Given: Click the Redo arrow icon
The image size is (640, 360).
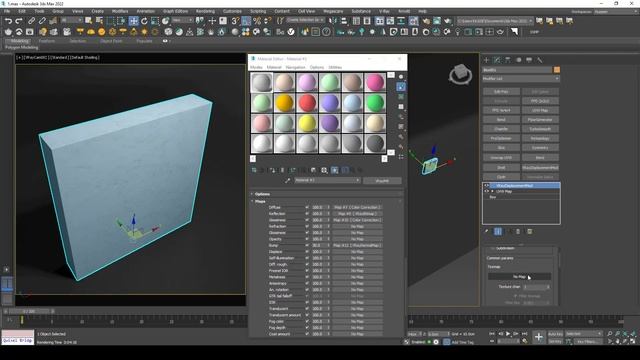Looking at the screenshot, I should coord(19,20).
